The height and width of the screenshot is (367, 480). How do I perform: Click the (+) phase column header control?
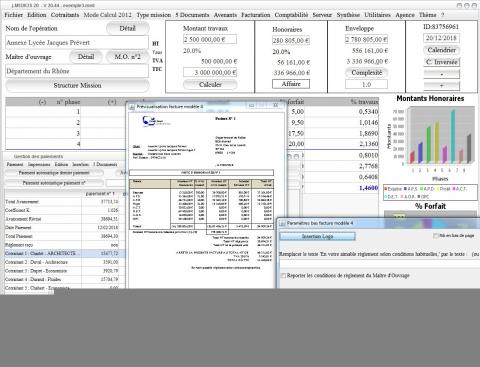[x=112, y=102]
